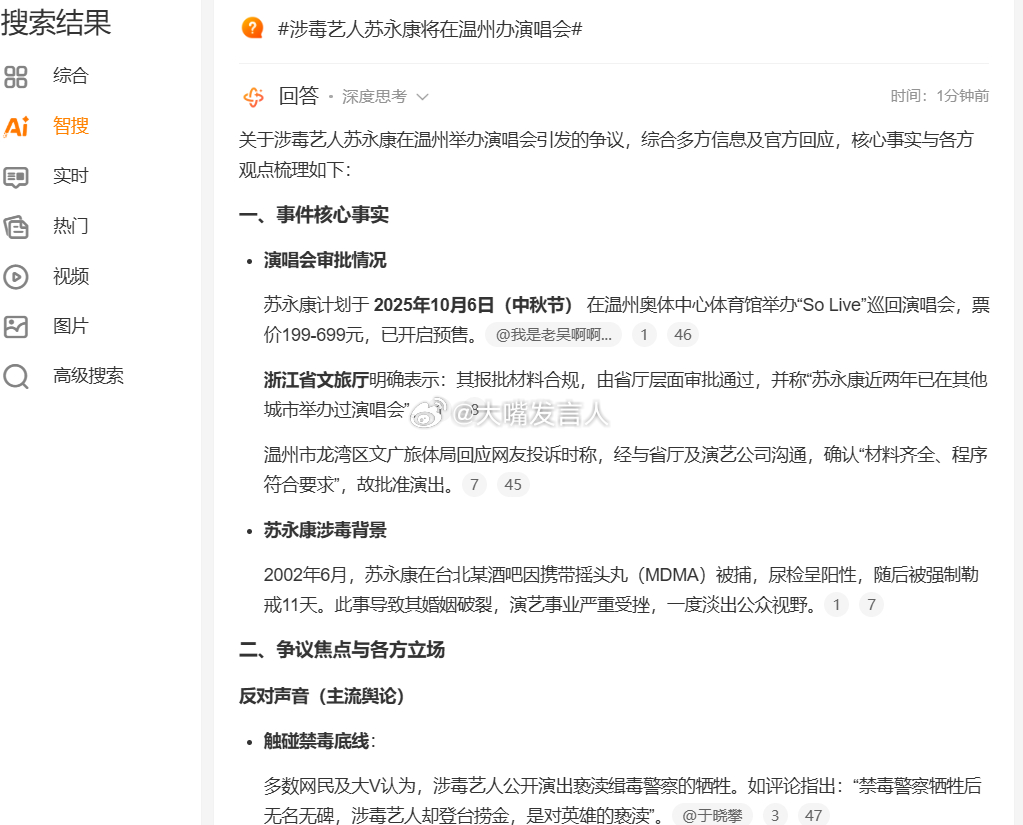Switch to 图片 results

[70, 326]
